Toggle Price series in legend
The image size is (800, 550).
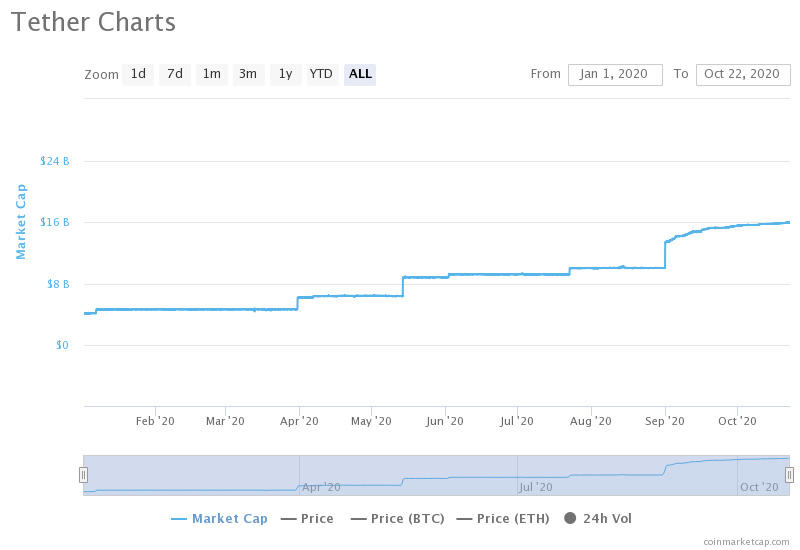(317, 518)
